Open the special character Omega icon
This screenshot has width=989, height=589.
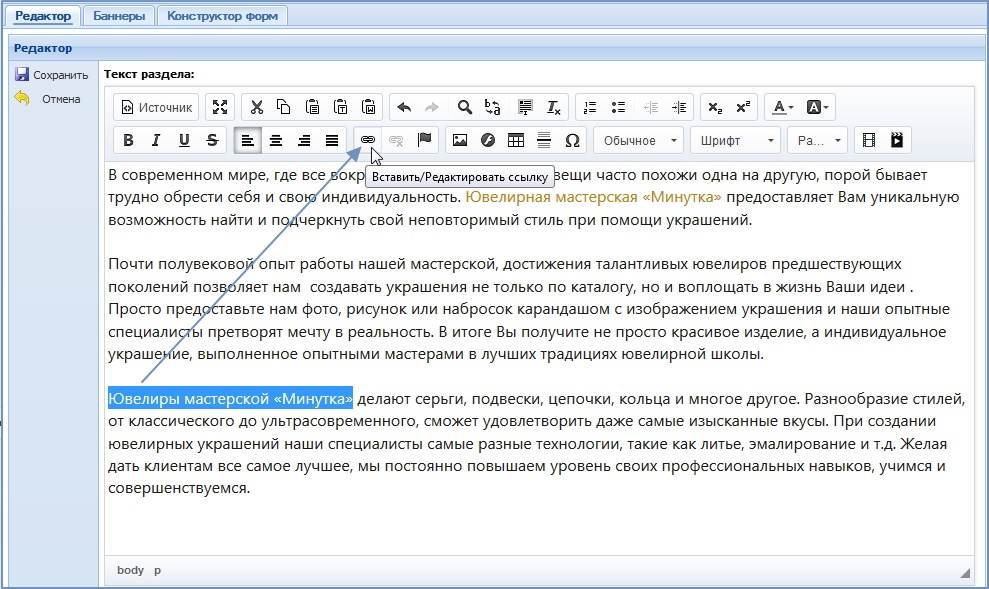pyautogui.click(x=572, y=140)
